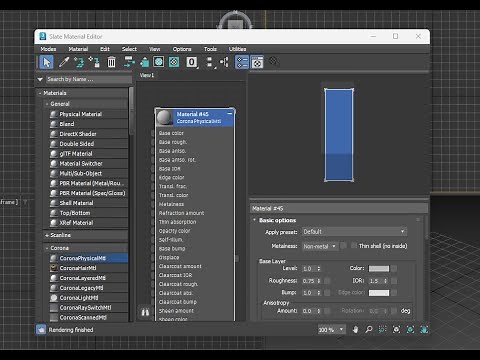Click the Roughness value field
The image size is (480, 360).
309,281
